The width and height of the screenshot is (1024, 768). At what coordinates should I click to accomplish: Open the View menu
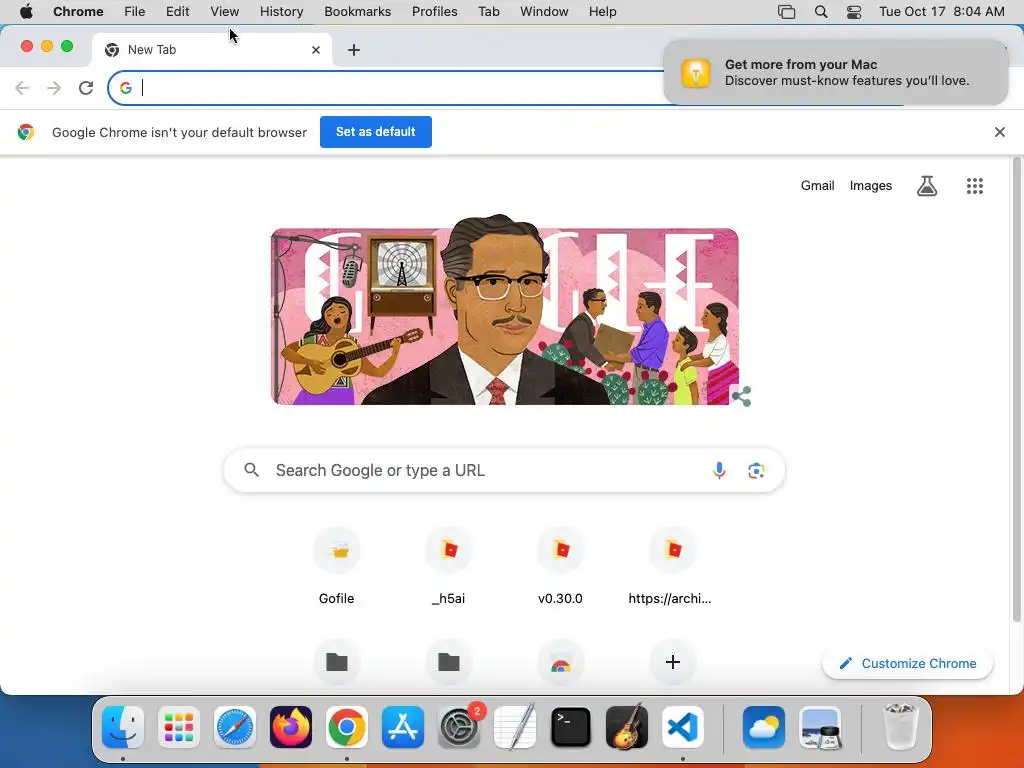point(225,12)
